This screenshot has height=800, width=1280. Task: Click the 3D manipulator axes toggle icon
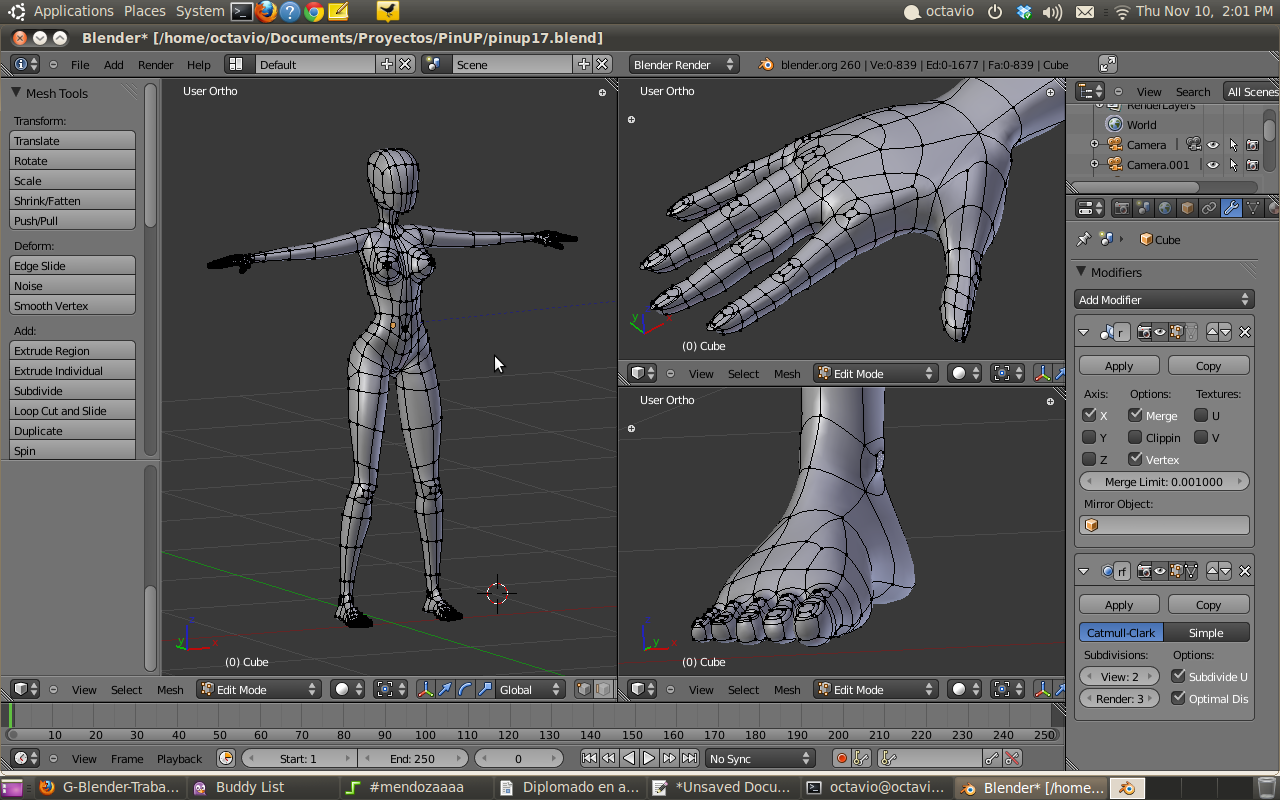click(x=425, y=690)
